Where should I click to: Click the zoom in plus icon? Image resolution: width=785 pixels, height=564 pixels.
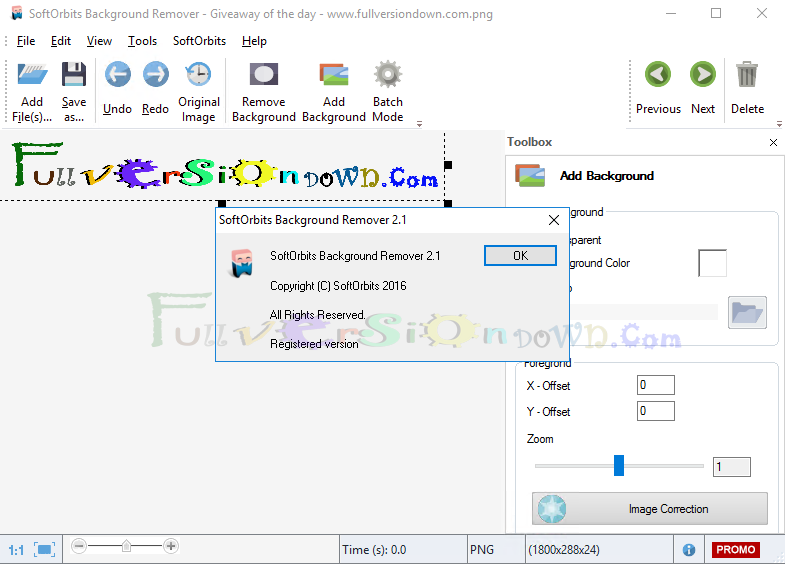click(x=171, y=546)
